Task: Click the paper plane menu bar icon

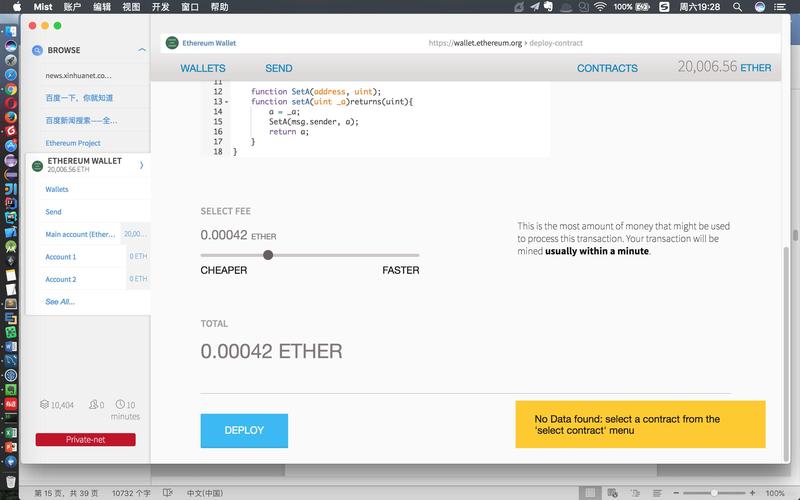Action: pos(534,7)
